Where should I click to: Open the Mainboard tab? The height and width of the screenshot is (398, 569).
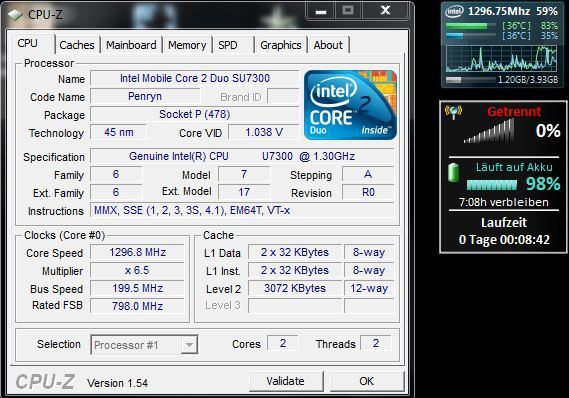131,45
